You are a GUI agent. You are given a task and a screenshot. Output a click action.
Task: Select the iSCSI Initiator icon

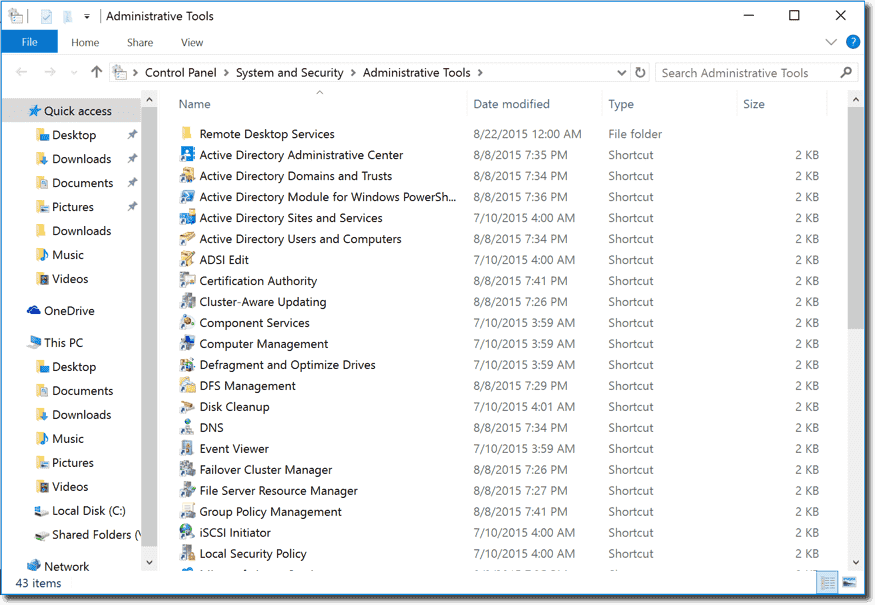[187, 532]
